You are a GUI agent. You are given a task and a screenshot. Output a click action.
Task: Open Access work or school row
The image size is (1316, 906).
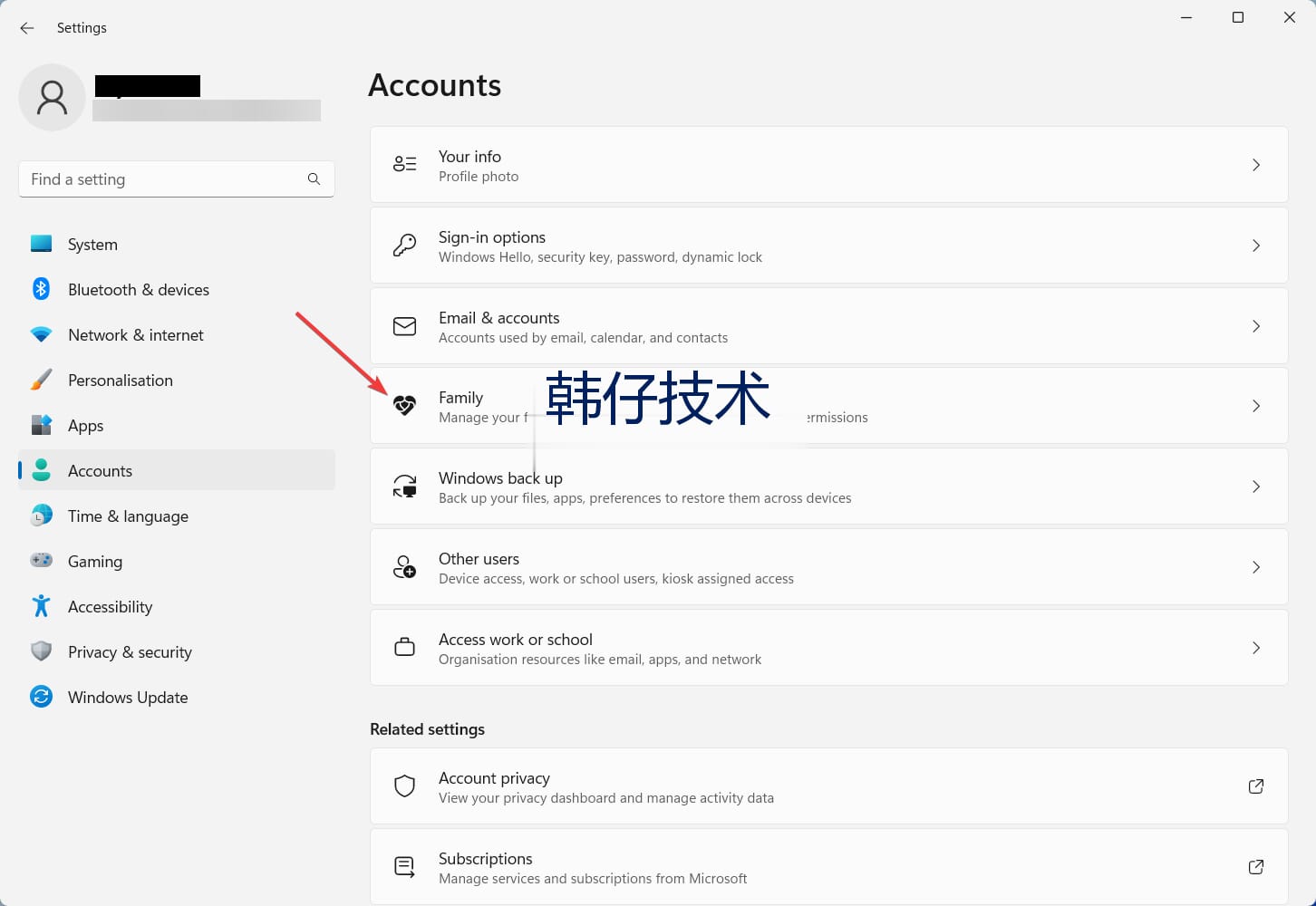point(829,648)
